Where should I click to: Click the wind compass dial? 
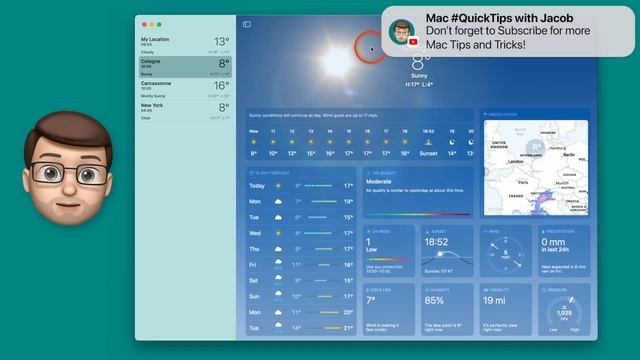click(505, 254)
